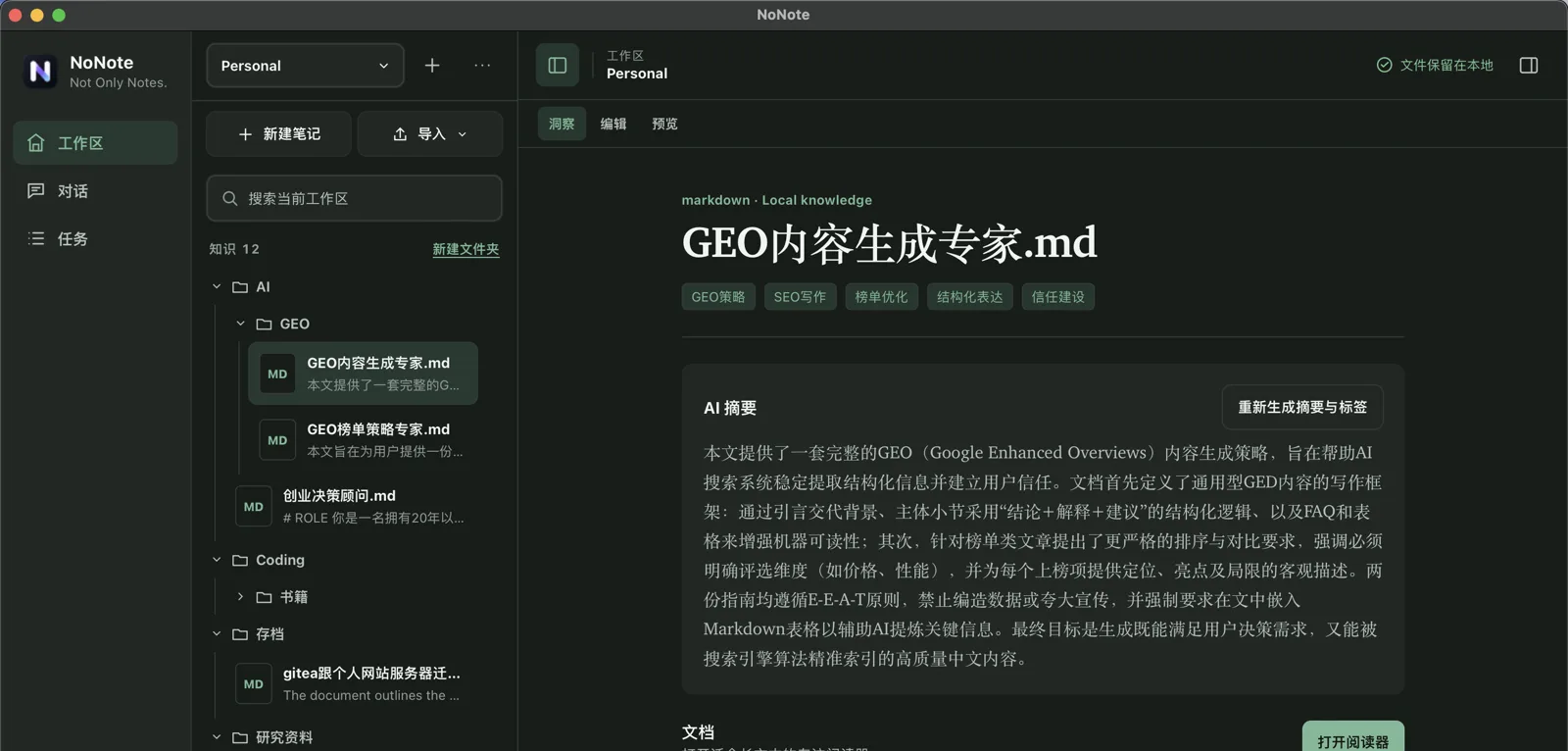Click the MD icon of 创业决策顾问.md
The height and width of the screenshot is (751, 1568).
(254, 507)
